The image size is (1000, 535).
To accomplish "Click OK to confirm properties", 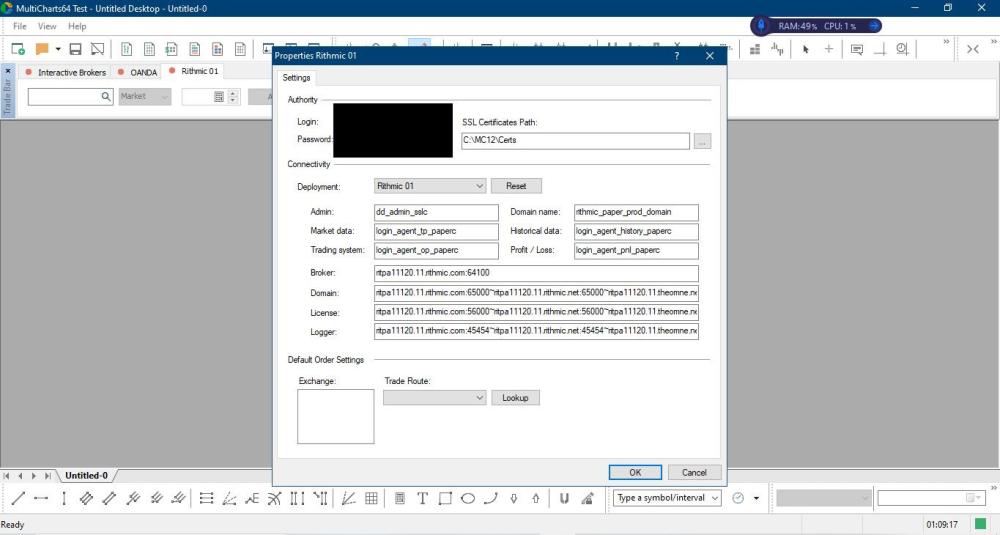I will [x=635, y=472].
